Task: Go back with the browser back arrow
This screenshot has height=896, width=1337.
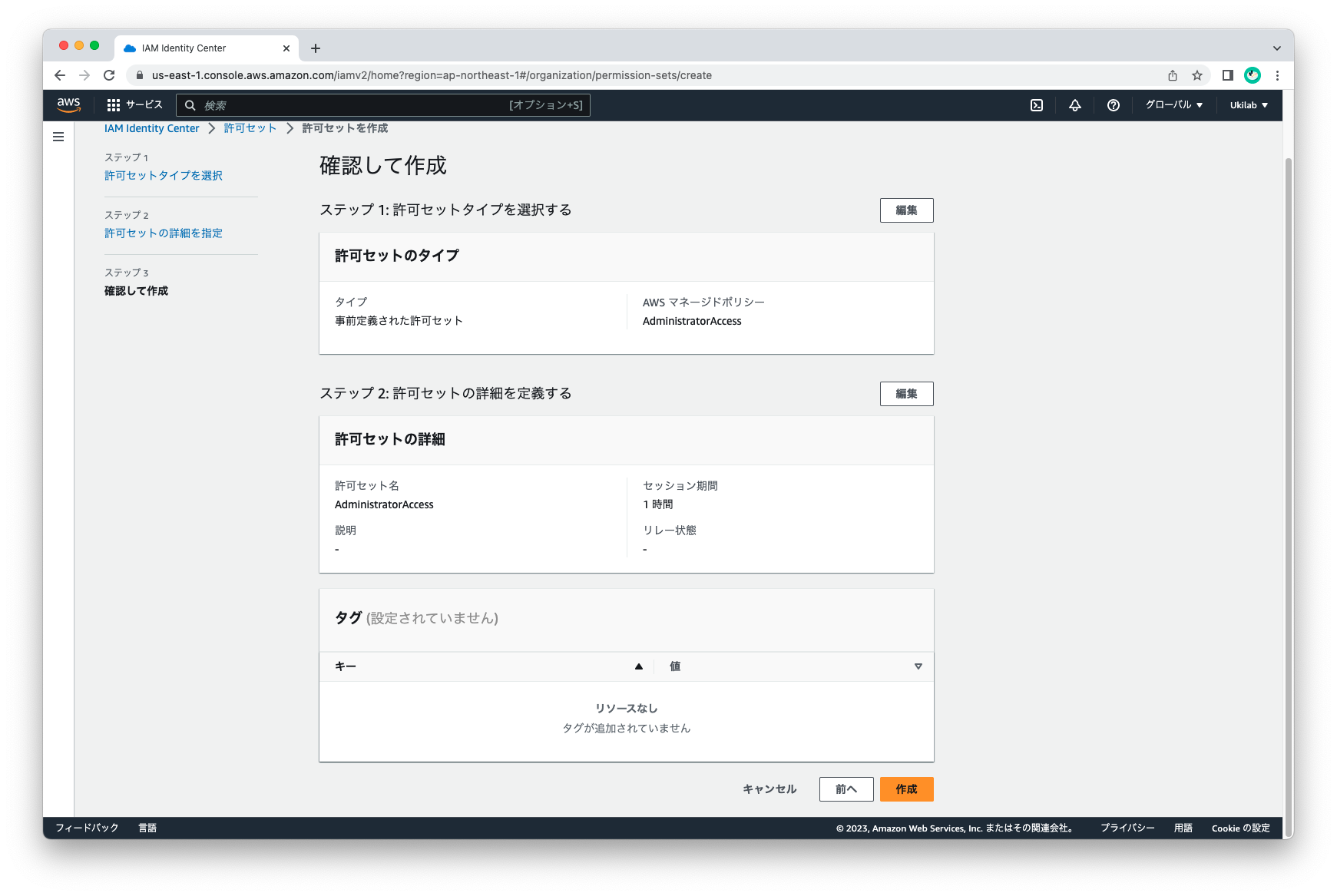Action: pyautogui.click(x=60, y=75)
